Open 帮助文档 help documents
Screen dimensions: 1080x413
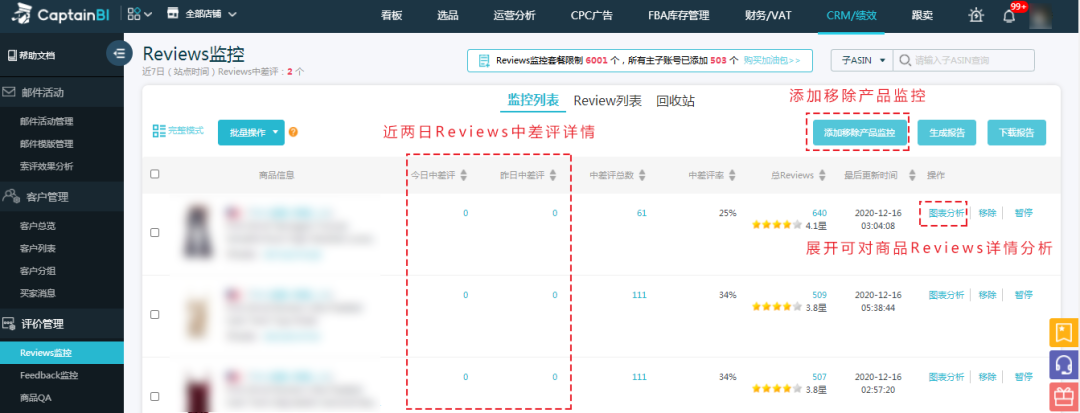tap(32, 55)
